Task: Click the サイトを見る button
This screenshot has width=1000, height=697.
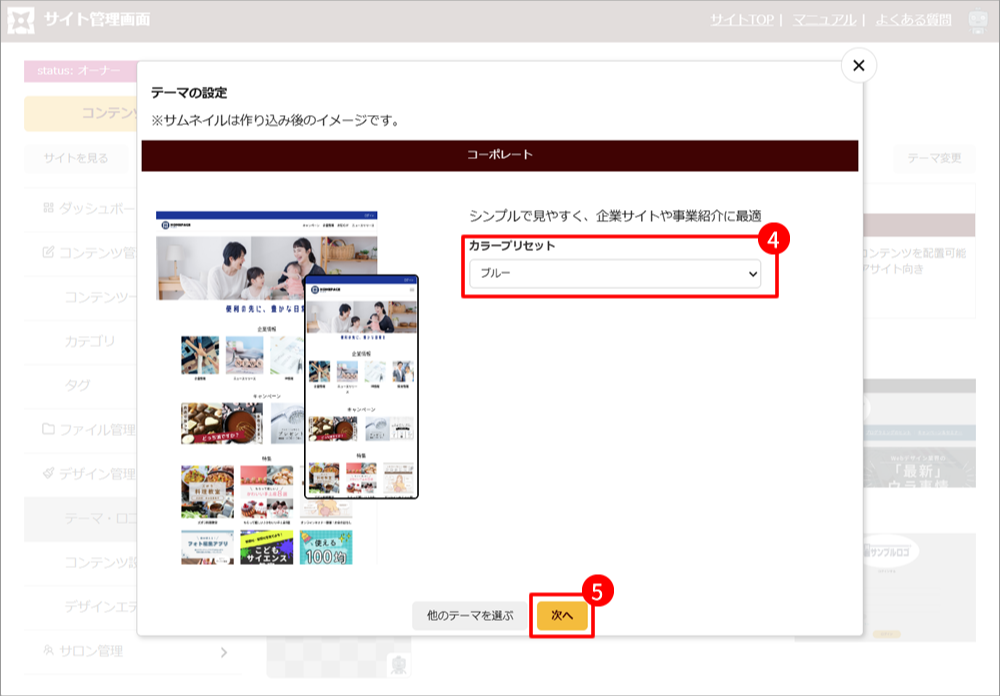Action: pos(76,158)
